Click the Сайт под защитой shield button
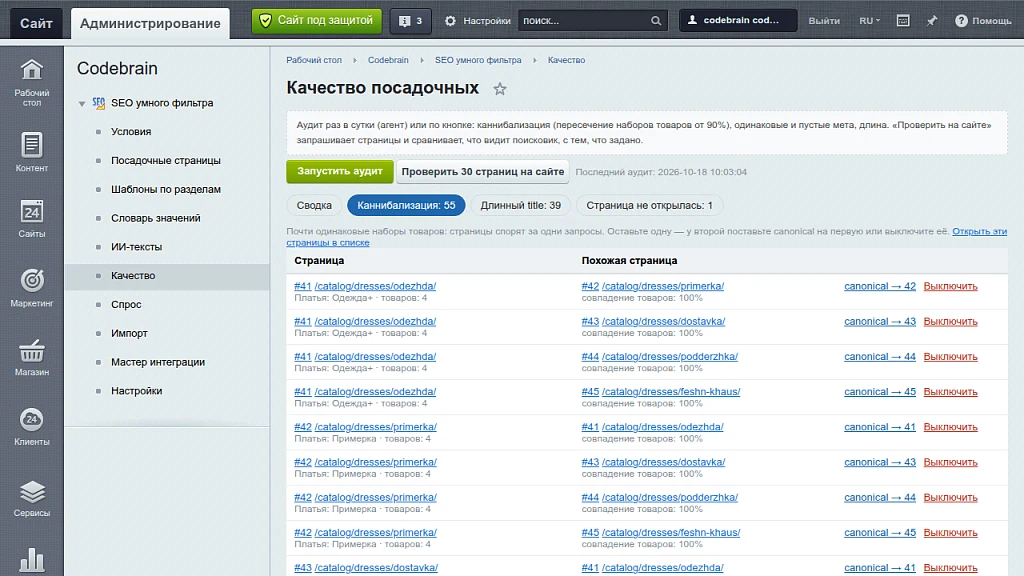 coord(317,21)
